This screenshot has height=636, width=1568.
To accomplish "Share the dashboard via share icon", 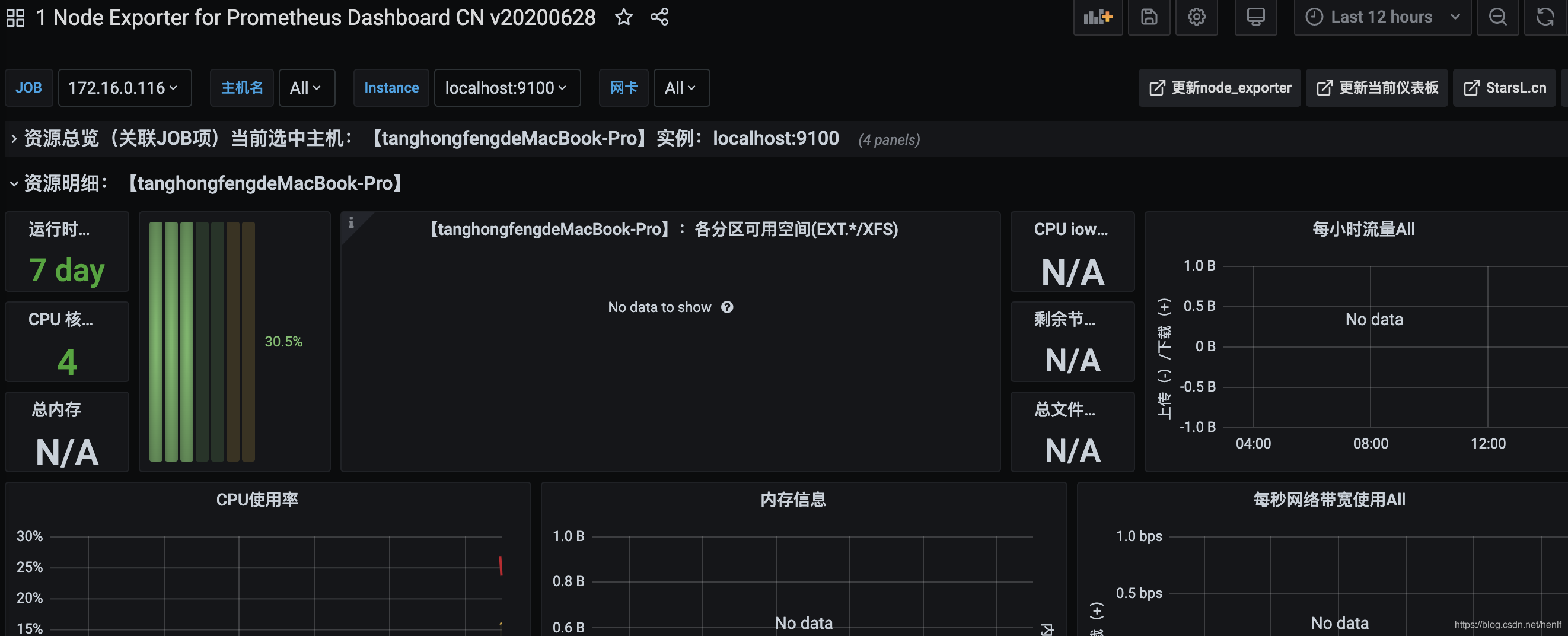I will tap(659, 17).
